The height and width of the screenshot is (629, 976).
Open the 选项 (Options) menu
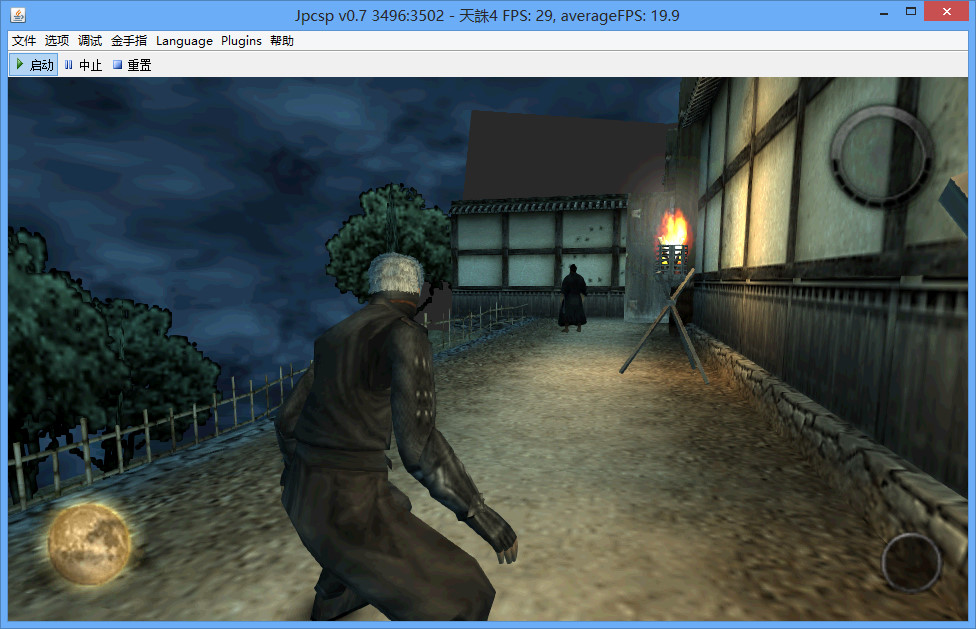[x=57, y=41]
